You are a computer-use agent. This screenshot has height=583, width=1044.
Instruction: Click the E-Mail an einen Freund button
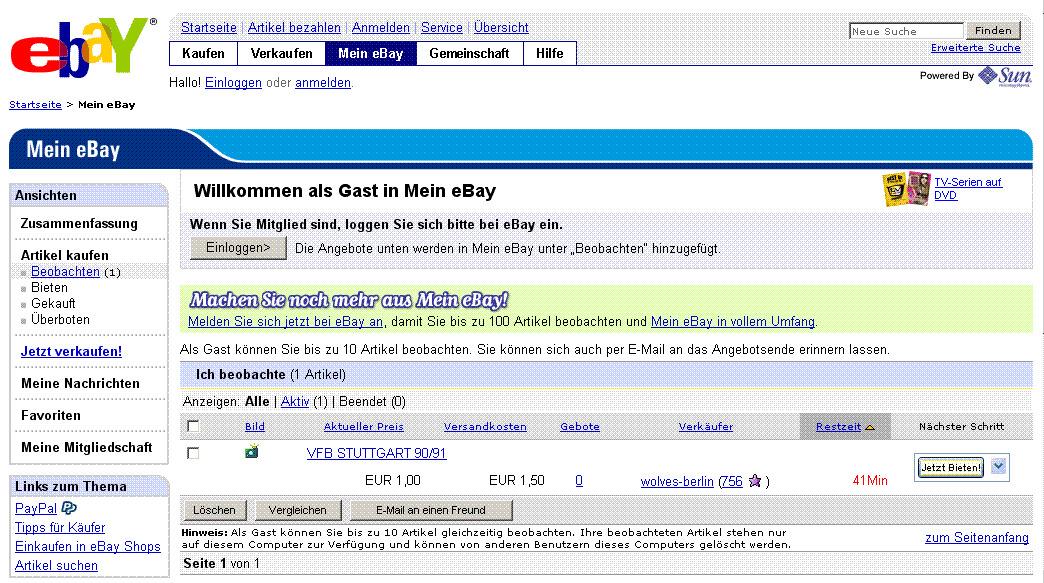431,510
